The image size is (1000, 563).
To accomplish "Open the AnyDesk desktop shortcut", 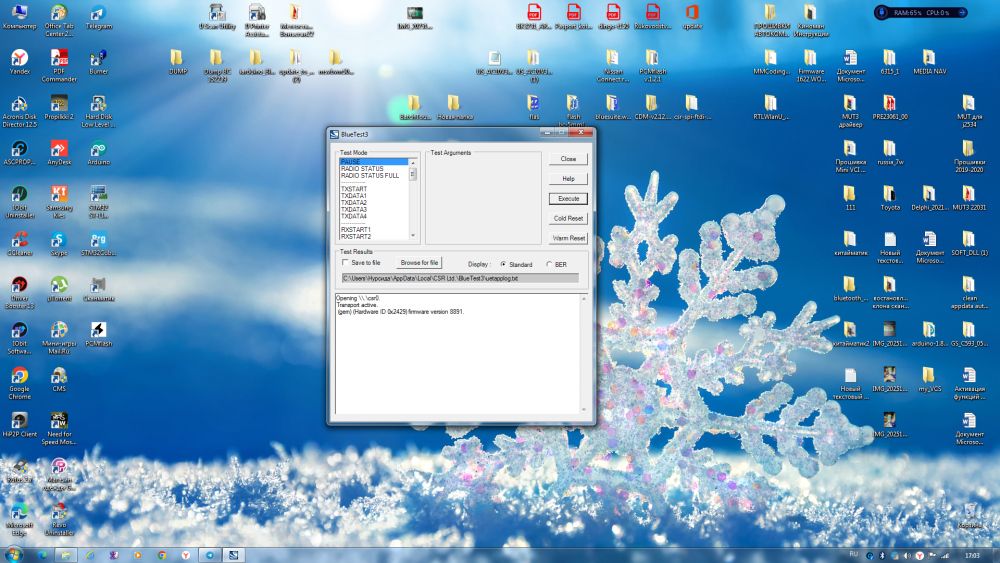I will click(59, 154).
